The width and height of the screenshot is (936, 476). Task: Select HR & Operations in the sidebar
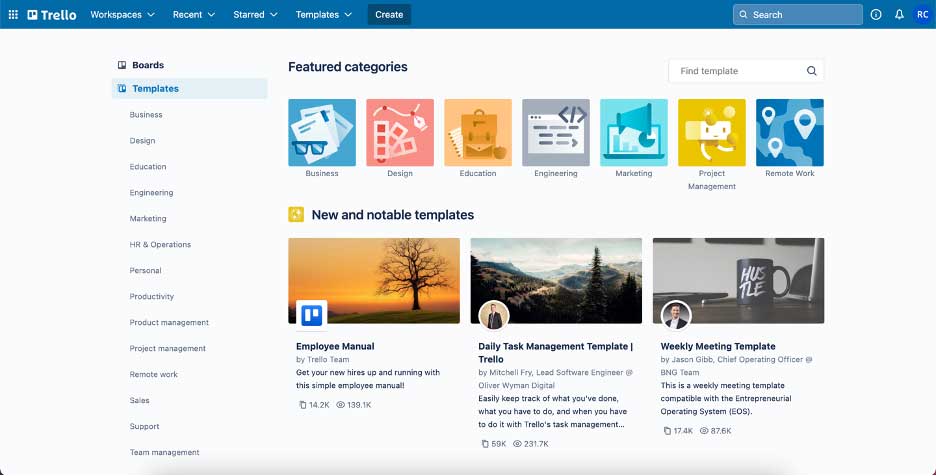point(160,244)
